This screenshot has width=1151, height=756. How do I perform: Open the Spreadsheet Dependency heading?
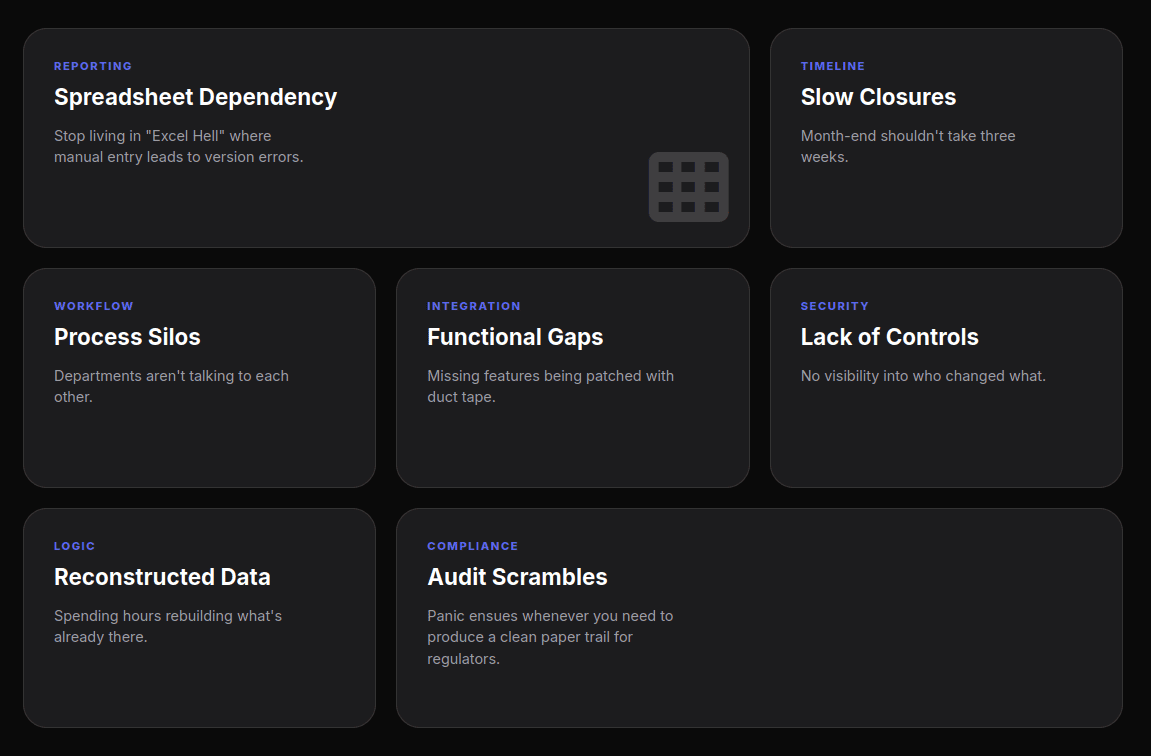click(x=195, y=97)
